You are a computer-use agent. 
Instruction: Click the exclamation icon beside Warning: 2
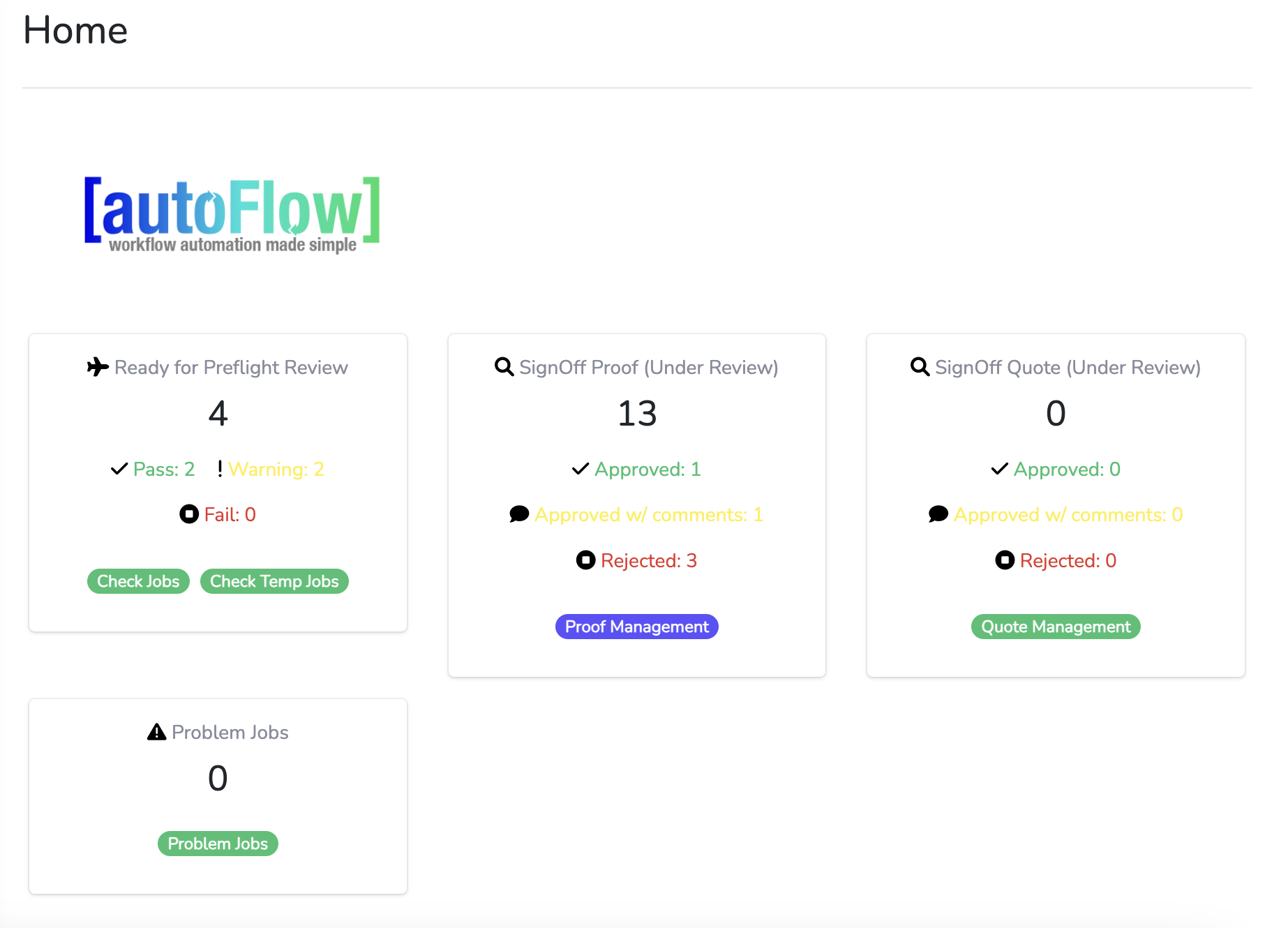pos(220,469)
